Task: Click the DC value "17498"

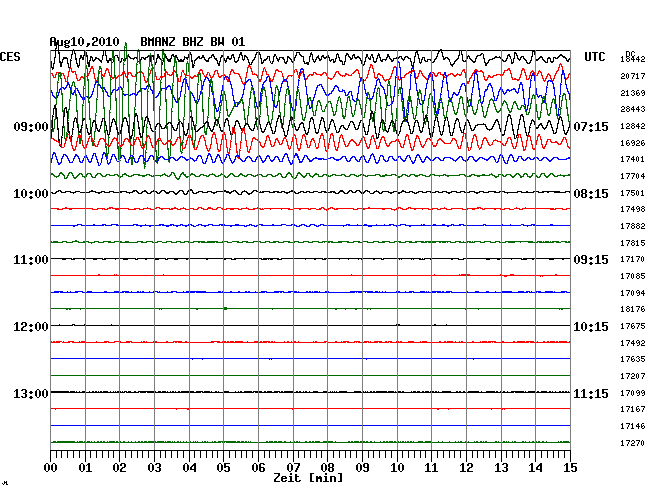Action: pyautogui.click(x=633, y=209)
